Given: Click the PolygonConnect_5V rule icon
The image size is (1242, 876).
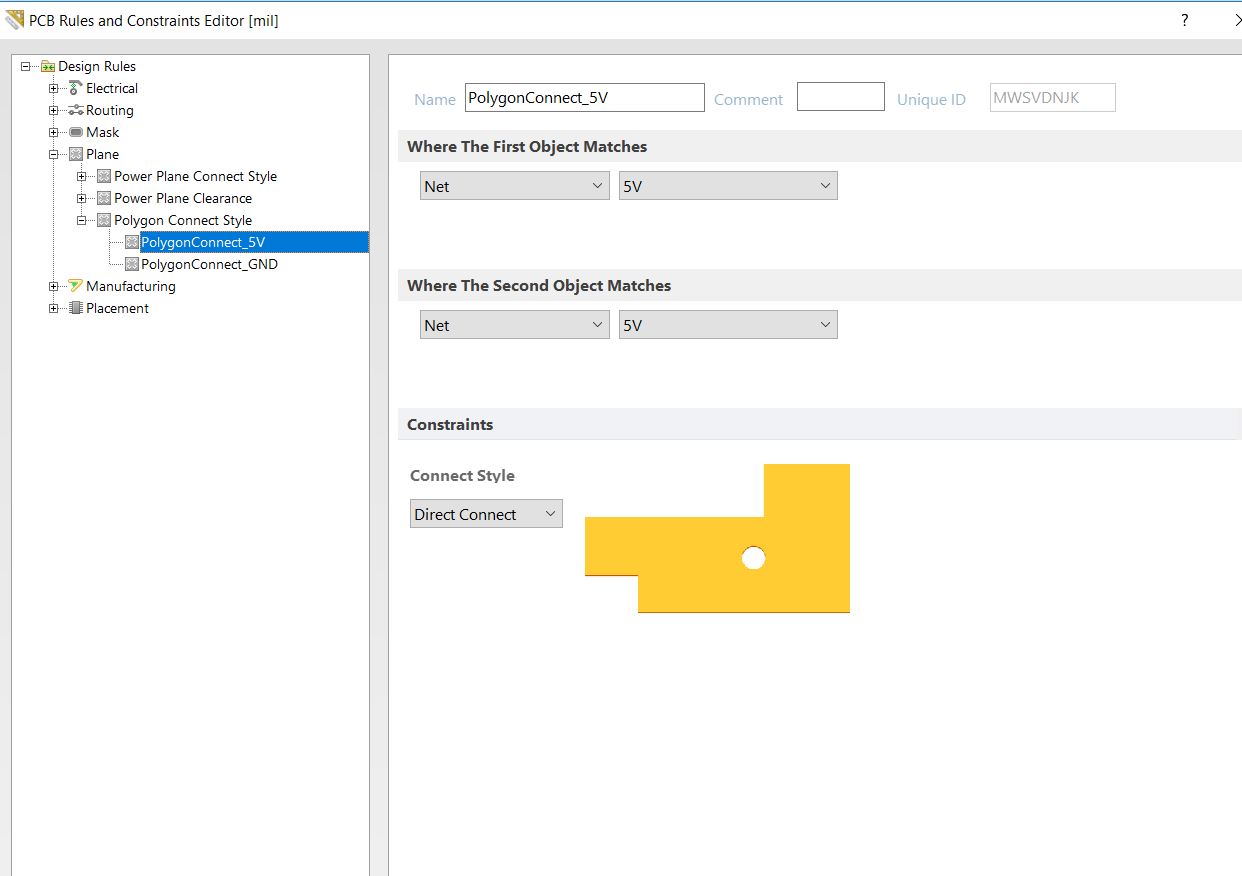Looking at the screenshot, I should point(131,242).
